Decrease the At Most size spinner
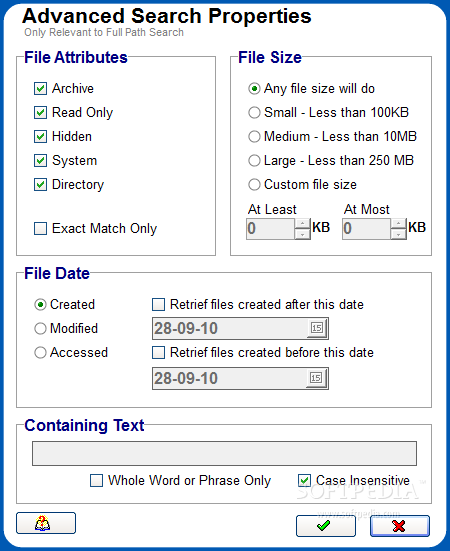 click(398, 234)
